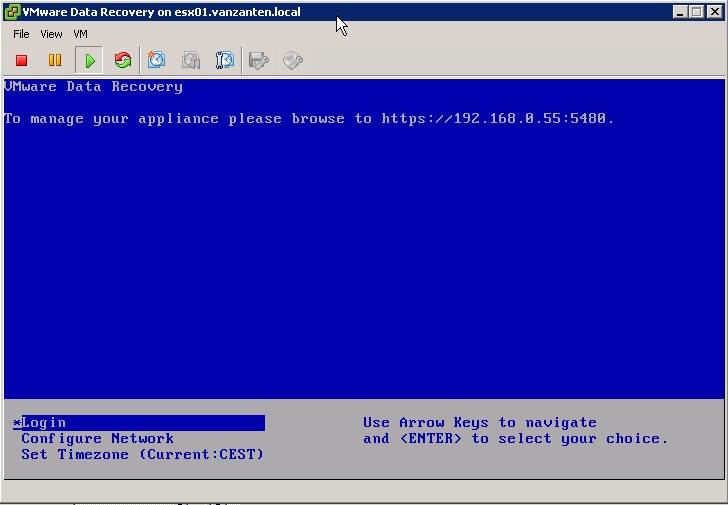Open the Snapshot Manager toolbar icon
This screenshot has height=505, width=728.
coord(225,61)
